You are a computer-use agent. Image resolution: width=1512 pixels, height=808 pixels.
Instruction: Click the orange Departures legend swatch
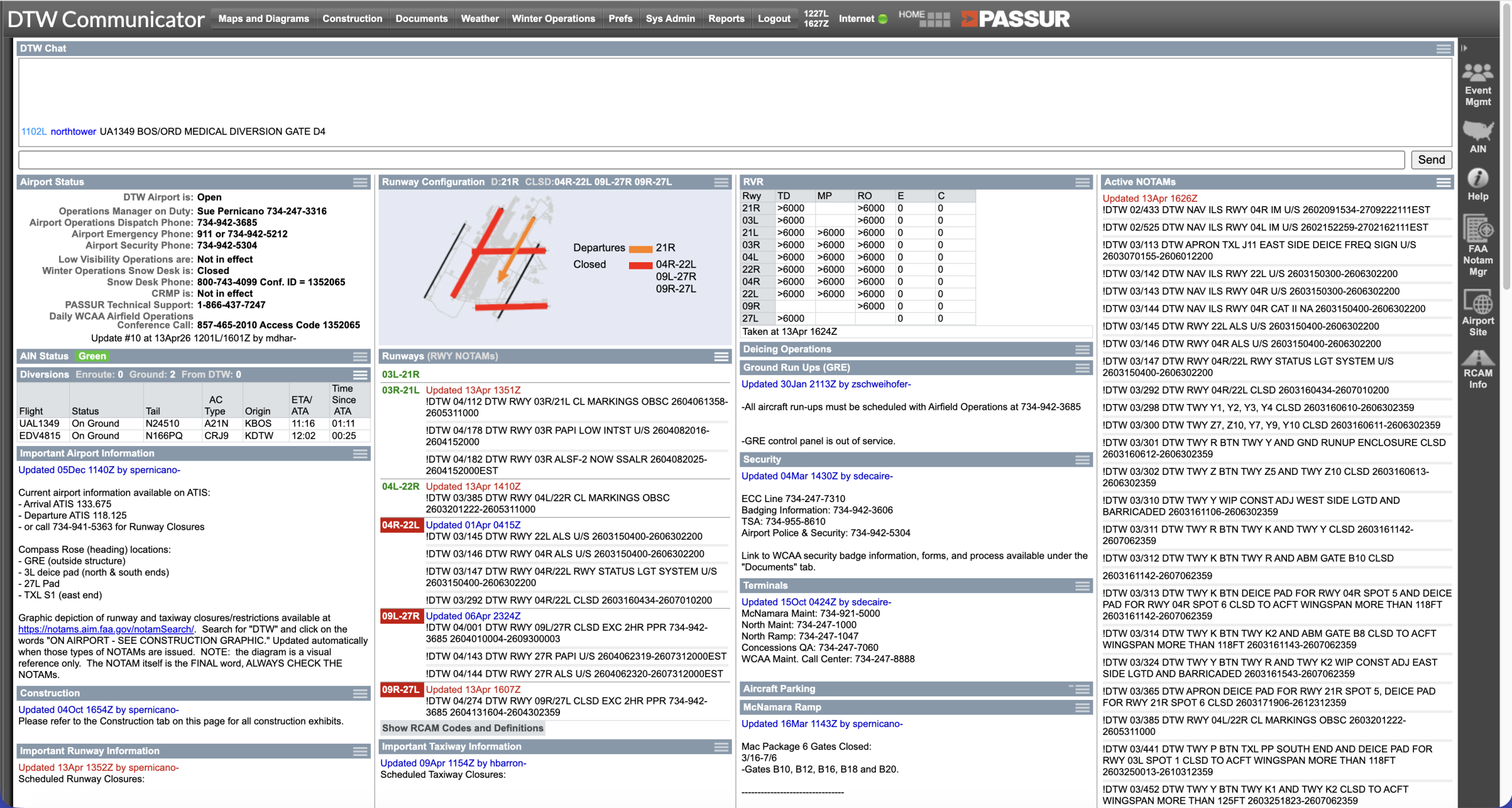(x=640, y=249)
